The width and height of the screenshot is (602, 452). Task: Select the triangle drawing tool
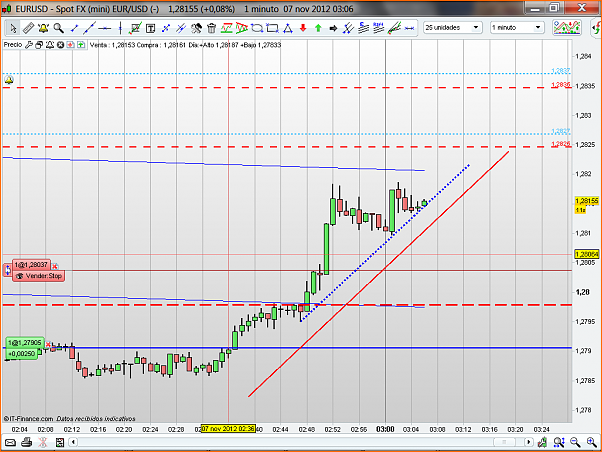pos(288,28)
